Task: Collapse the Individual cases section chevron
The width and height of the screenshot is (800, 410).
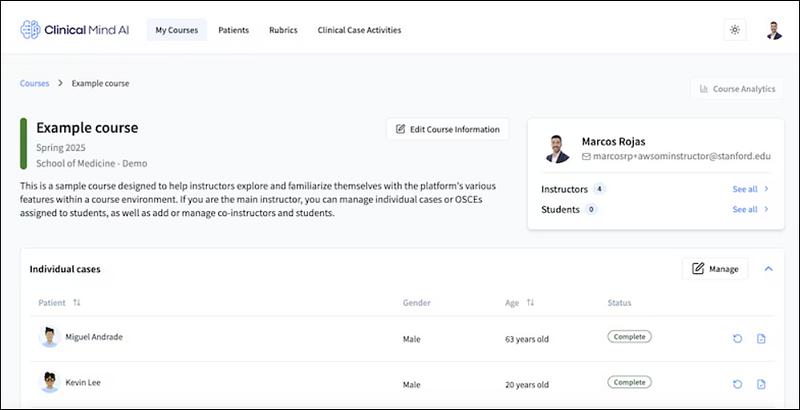Action: pyautogui.click(x=768, y=268)
